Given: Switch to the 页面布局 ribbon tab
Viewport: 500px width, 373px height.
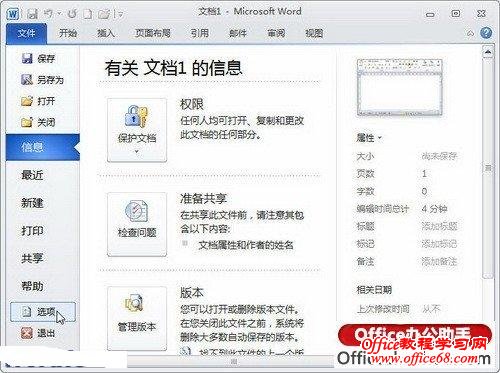Looking at the screenshot, I should [x=153, y=33].
